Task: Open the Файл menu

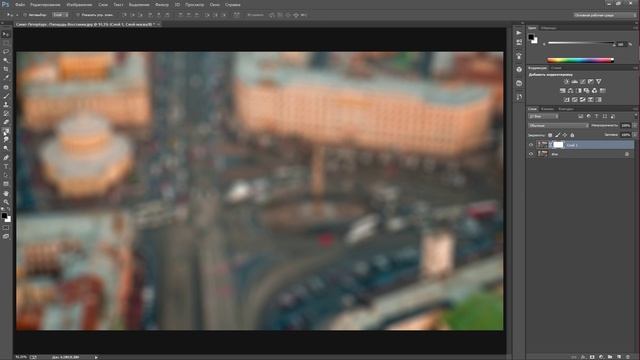Action: coord(20,5)
